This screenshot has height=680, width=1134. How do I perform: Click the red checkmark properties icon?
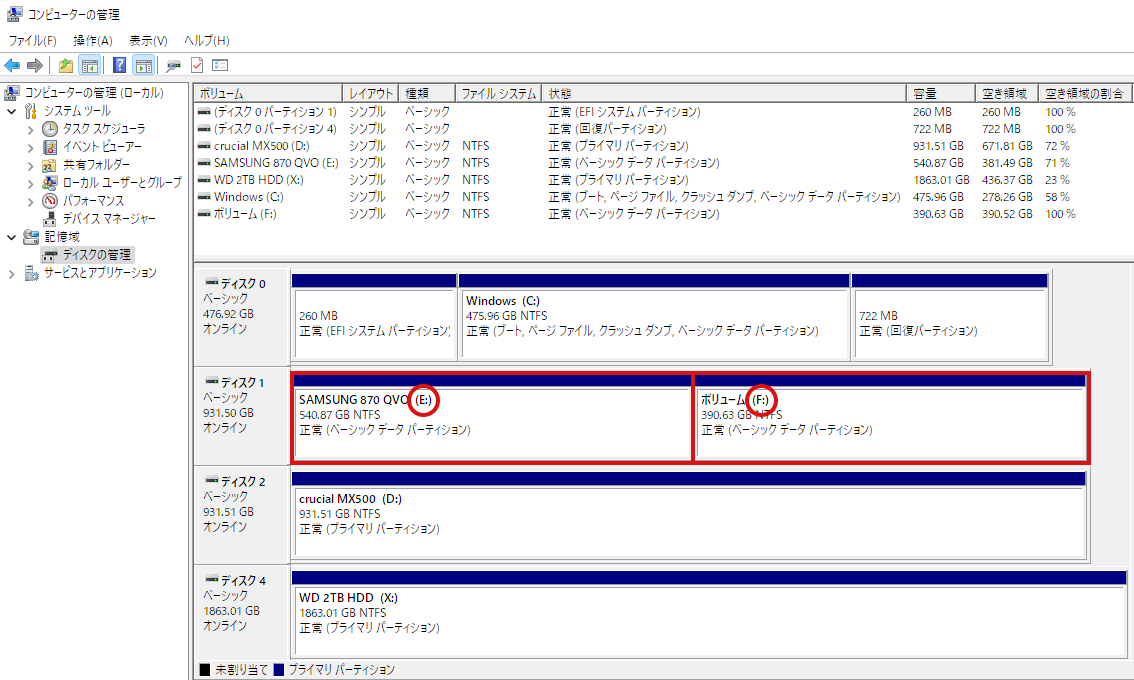click(x=197, y=65)
